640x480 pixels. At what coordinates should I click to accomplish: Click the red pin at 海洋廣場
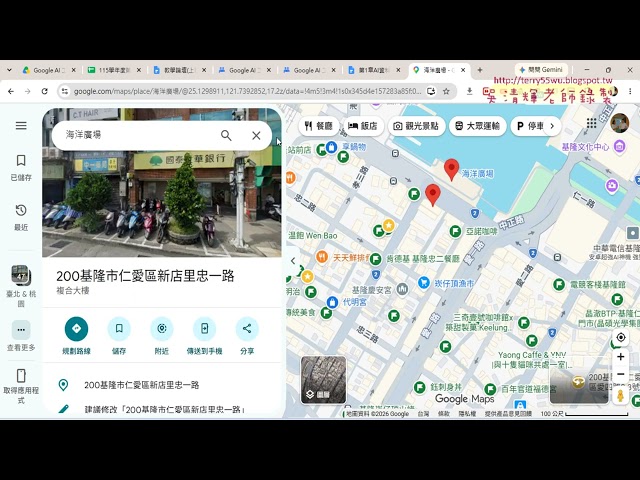pos(451,169)
